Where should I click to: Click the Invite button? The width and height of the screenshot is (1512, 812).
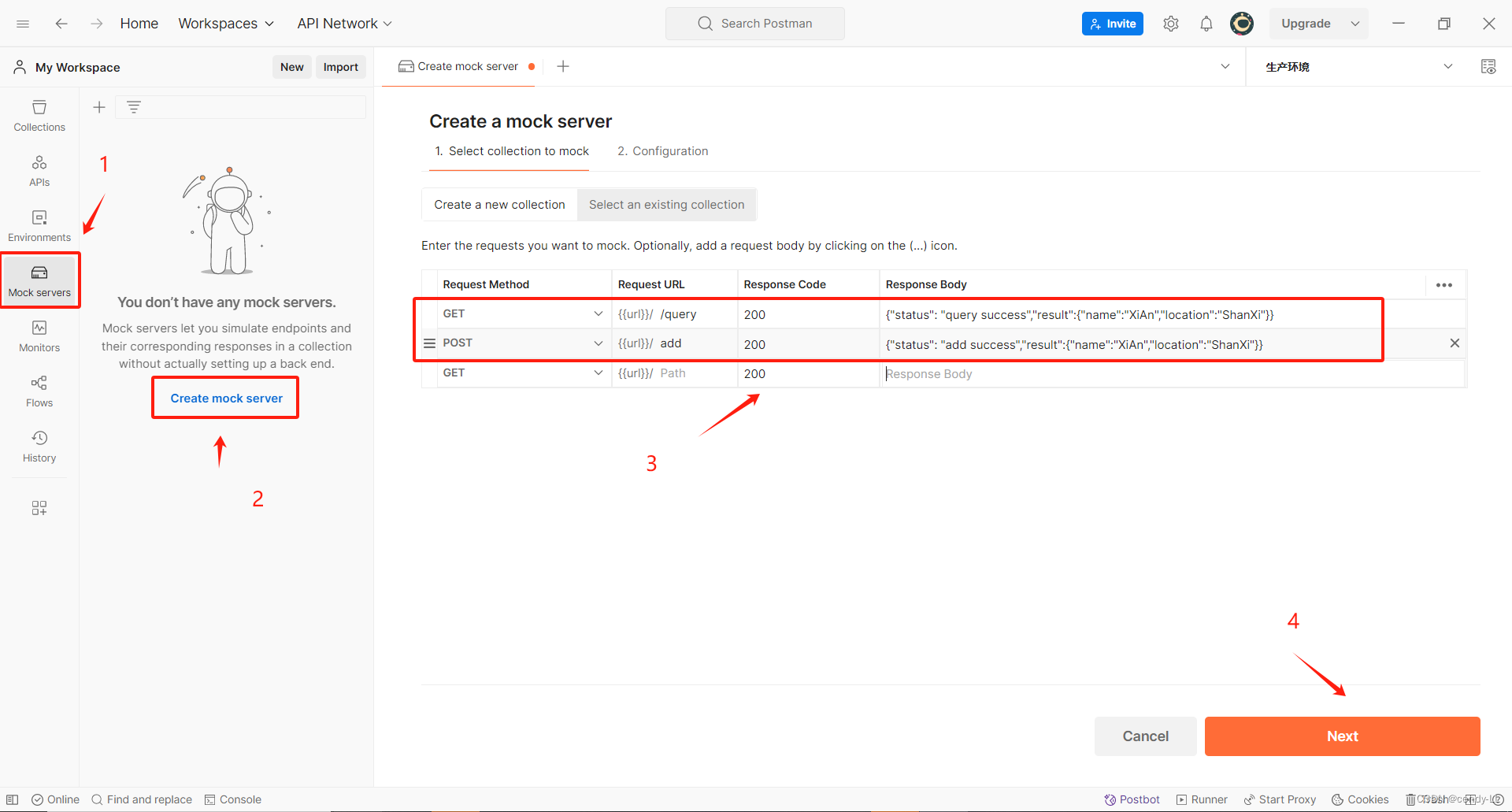coord(1113,24)
